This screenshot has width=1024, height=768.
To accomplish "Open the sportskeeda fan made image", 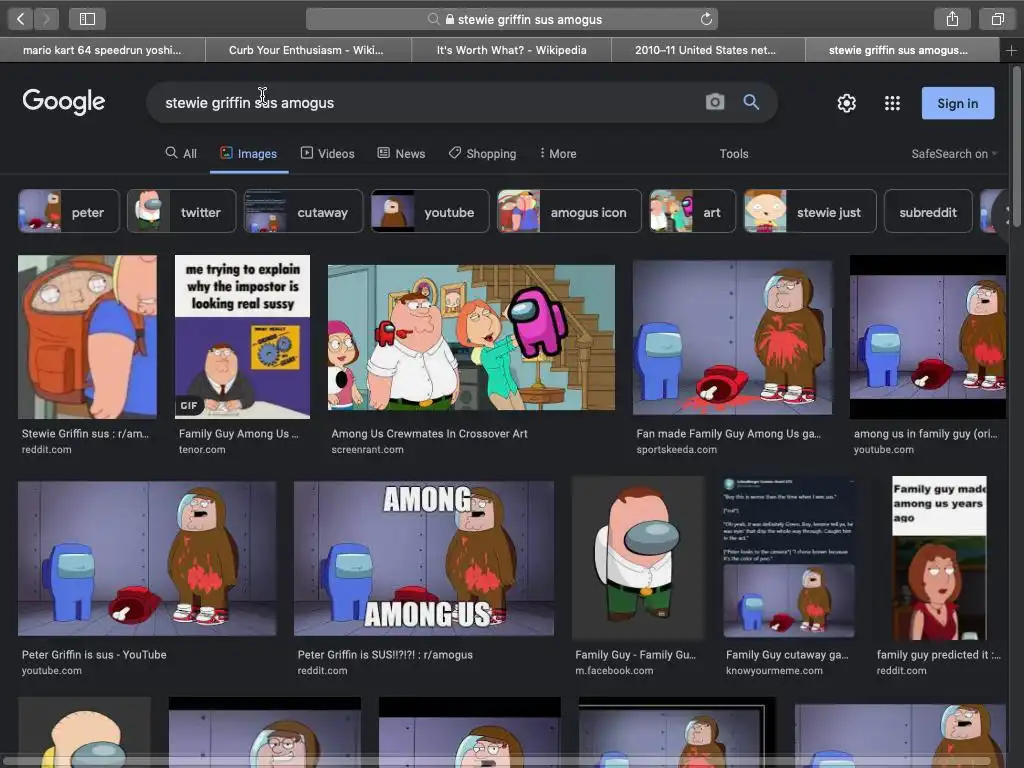I will [732, 337].
